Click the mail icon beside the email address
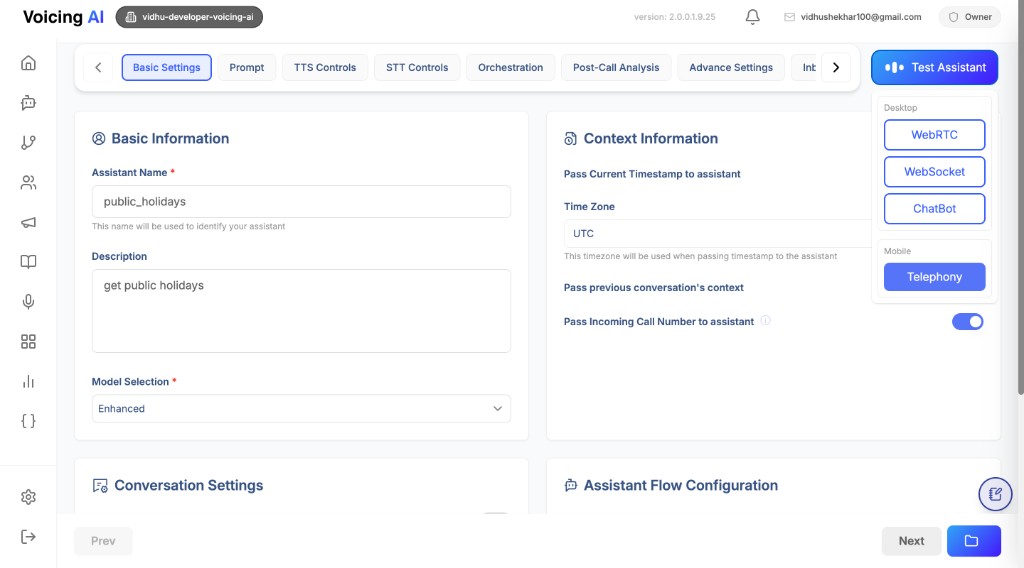 [x=789, y=17]
